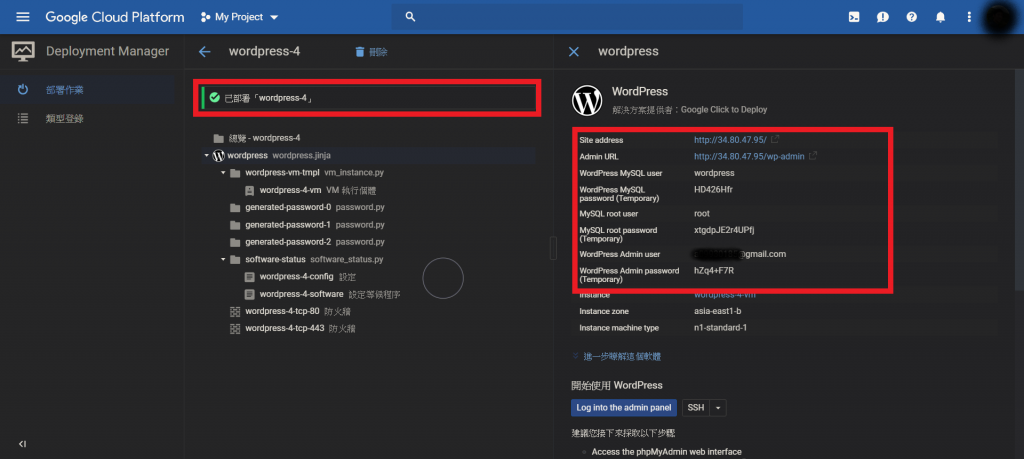The height and width of the screenshot is (459, 1024).
Task: Click the 已部署 wordpress-4 status banner
Action: [x=367, y=98]
